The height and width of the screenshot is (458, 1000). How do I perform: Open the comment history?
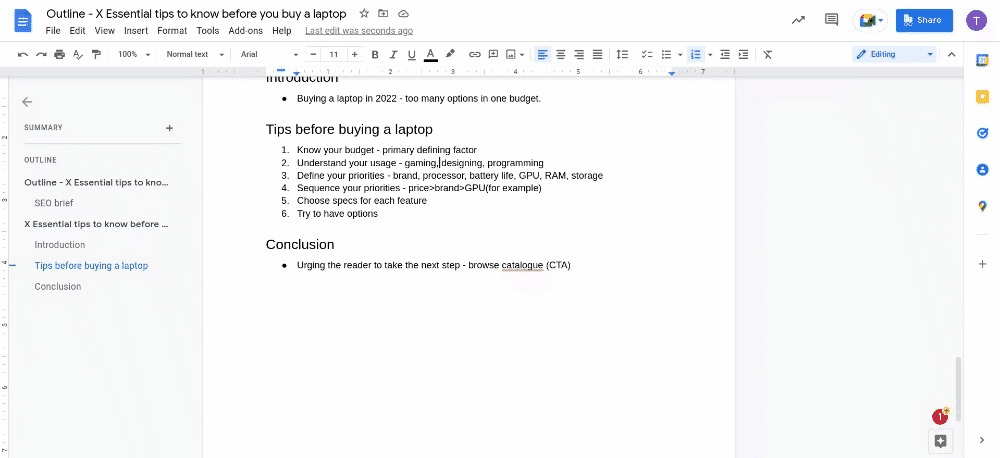click(831, 20)
